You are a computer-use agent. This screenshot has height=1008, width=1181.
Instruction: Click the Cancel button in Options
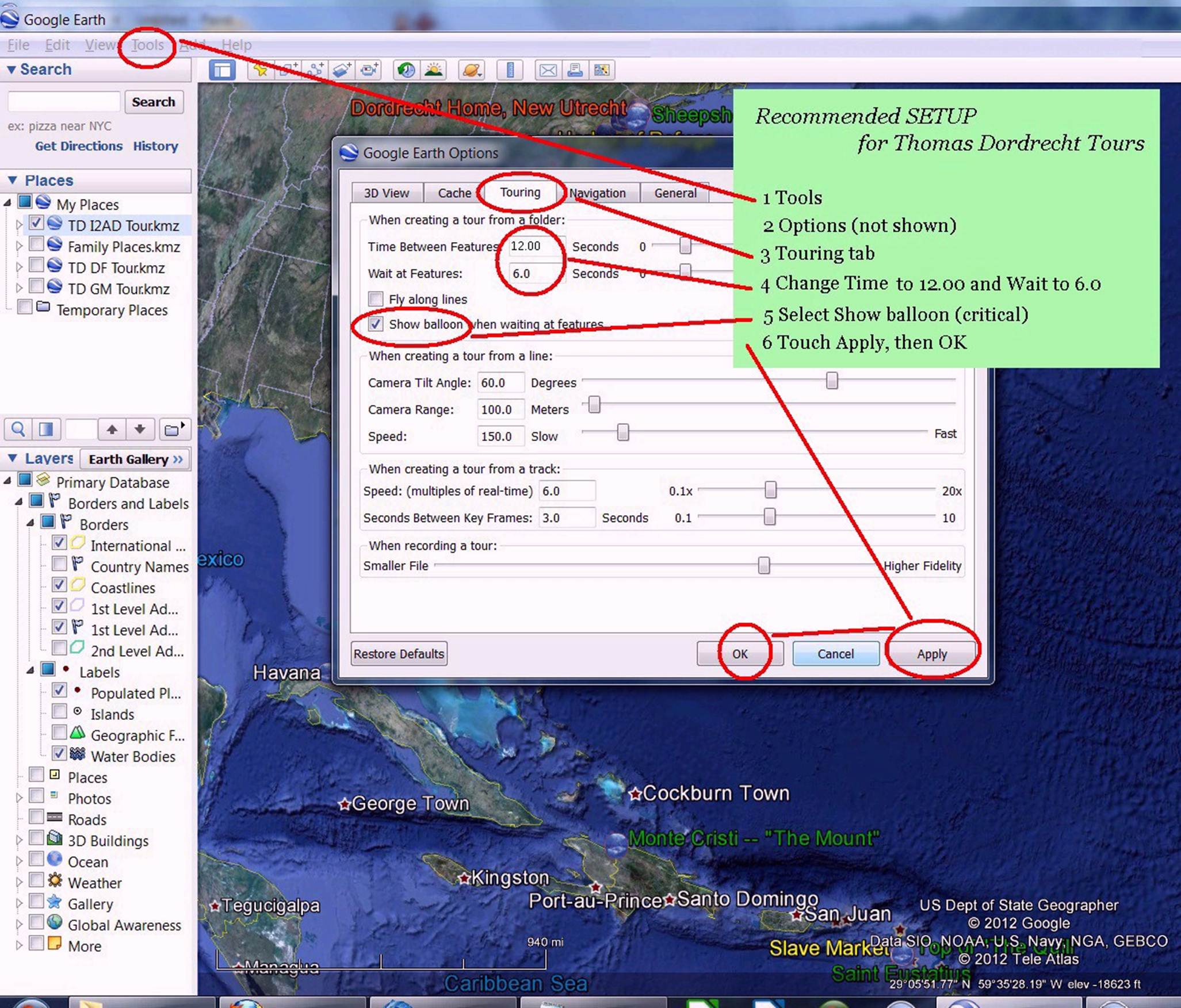[836, 654]
